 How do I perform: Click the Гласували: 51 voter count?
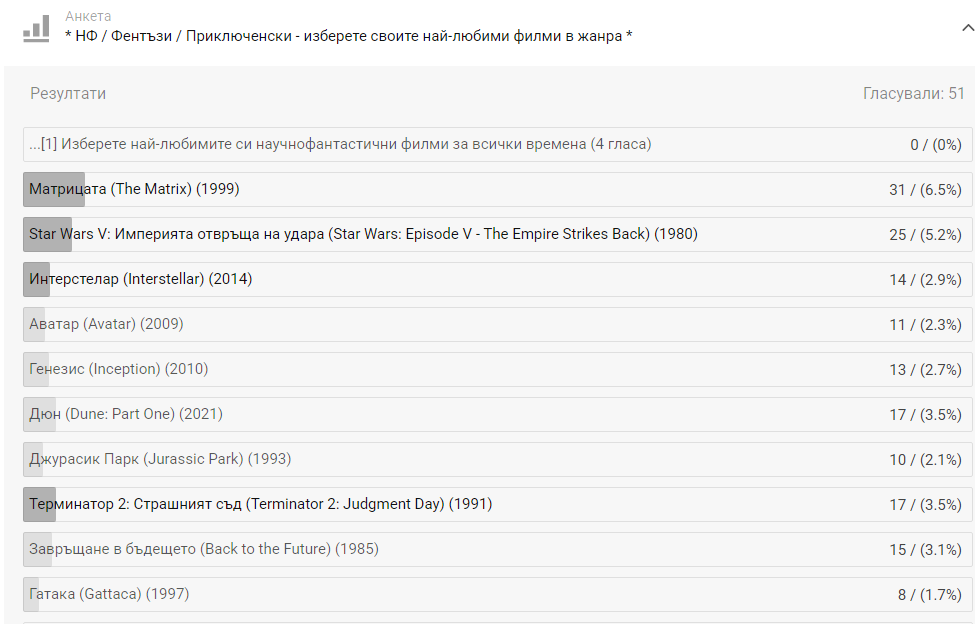pyautogui.click(x=914, y=94)
